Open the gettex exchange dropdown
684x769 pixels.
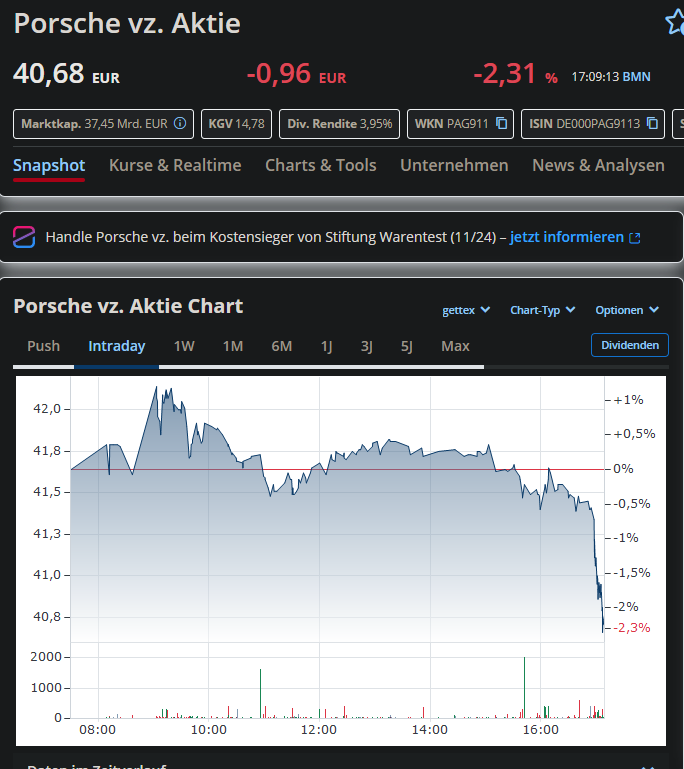click(x=466, y=310)
